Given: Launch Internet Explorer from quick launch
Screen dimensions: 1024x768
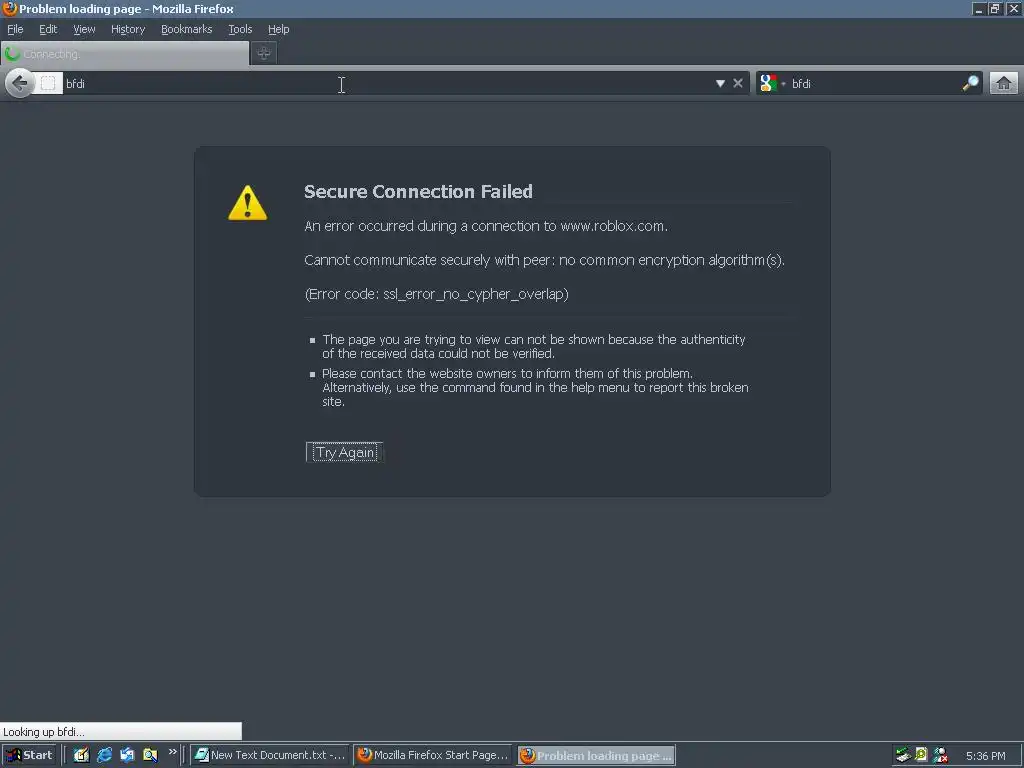Looking at the screenshot, I should (x=104, y=755).
